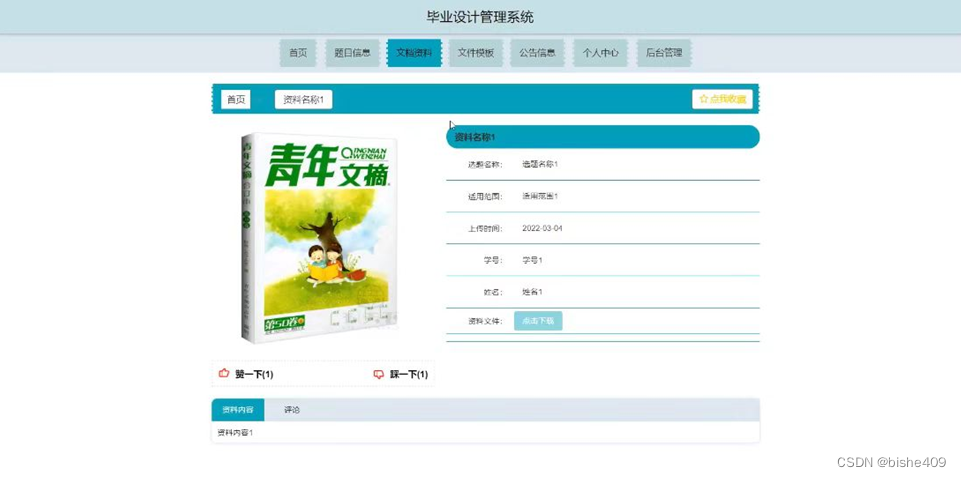Click the 青年文摘 book cover image
The width and height of the screenshot is (961, 477).
[319, 238]
